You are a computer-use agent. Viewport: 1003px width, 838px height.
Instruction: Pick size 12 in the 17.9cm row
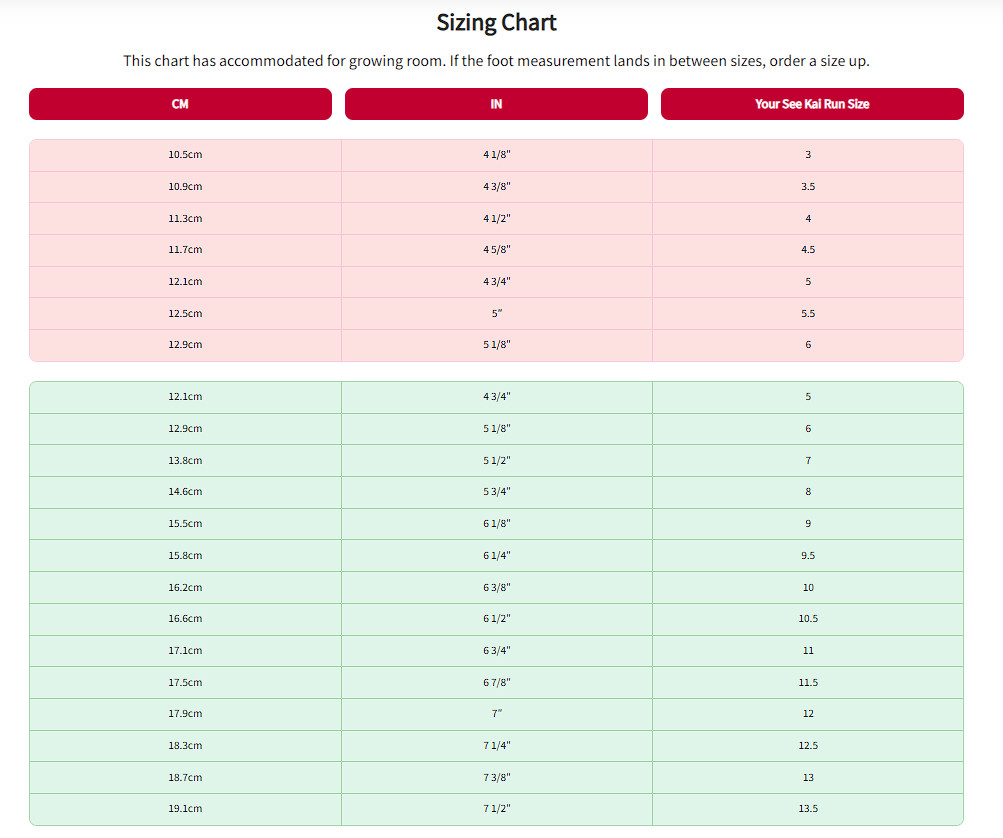808,714
